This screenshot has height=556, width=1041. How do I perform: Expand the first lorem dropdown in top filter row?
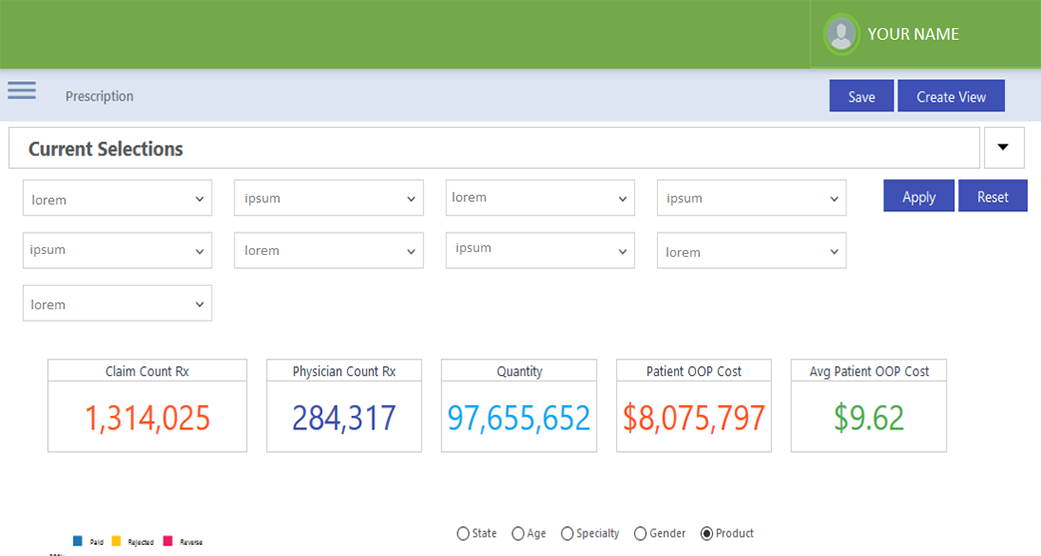pos(117,198)
